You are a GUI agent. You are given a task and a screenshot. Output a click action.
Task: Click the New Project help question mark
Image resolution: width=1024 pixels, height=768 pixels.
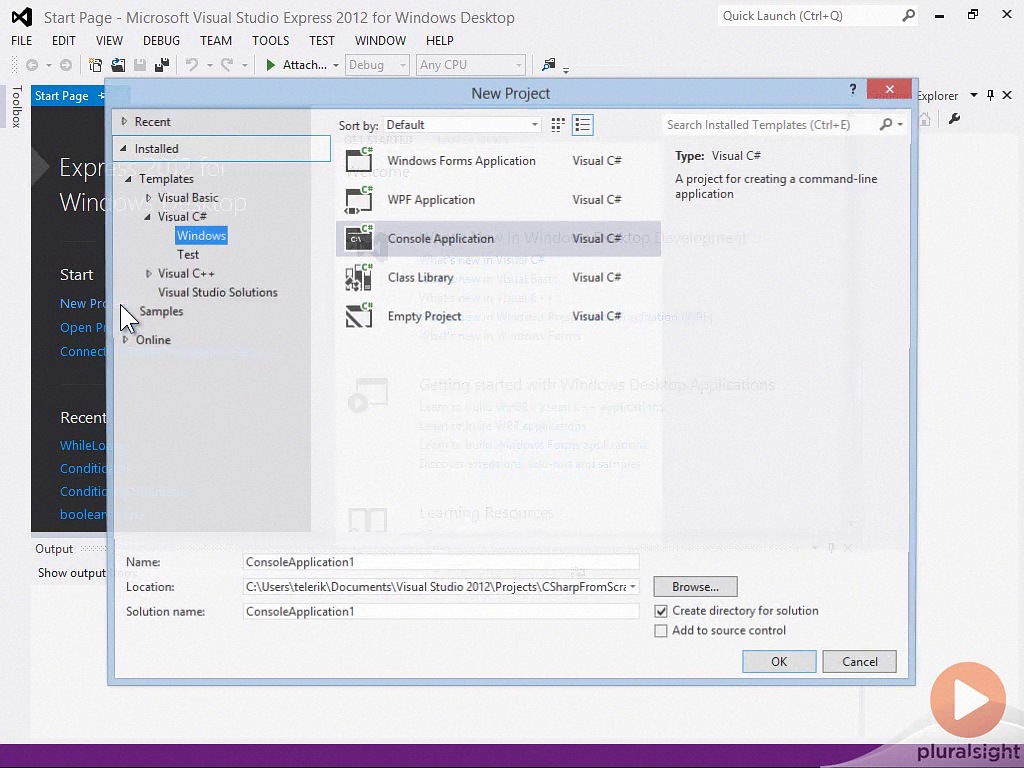(x=852, y=89)
